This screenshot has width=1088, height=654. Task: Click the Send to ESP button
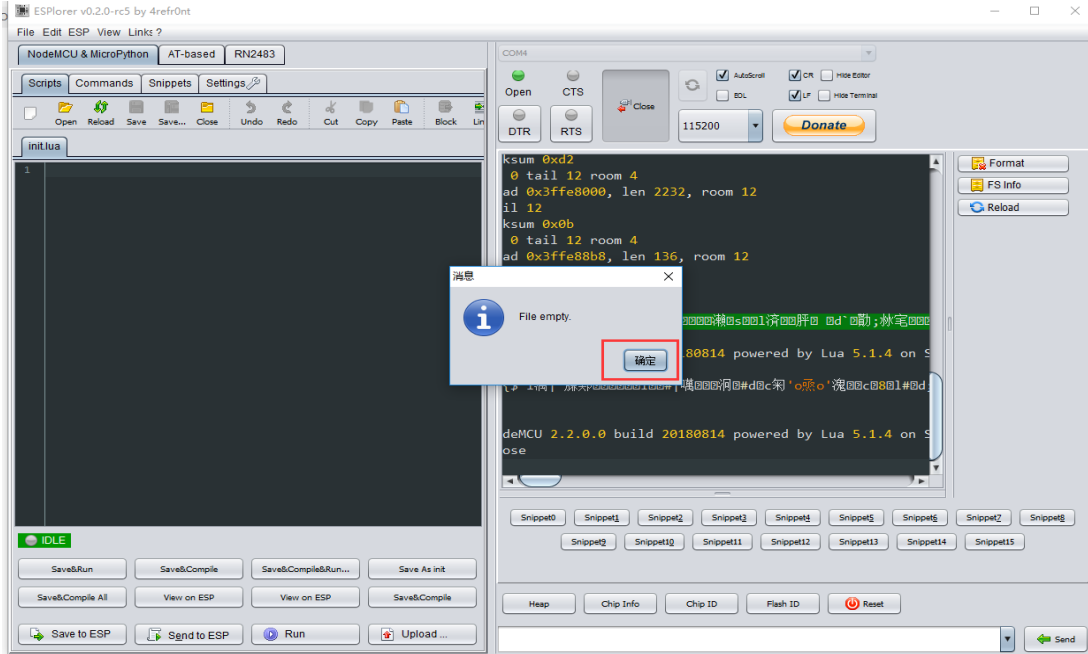pyautogui.click(x=189, y=635)
